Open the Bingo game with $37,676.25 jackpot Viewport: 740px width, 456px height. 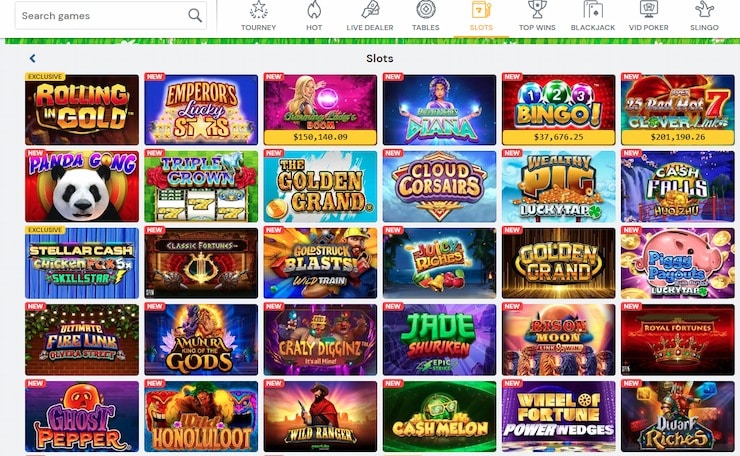pos(559,110)
